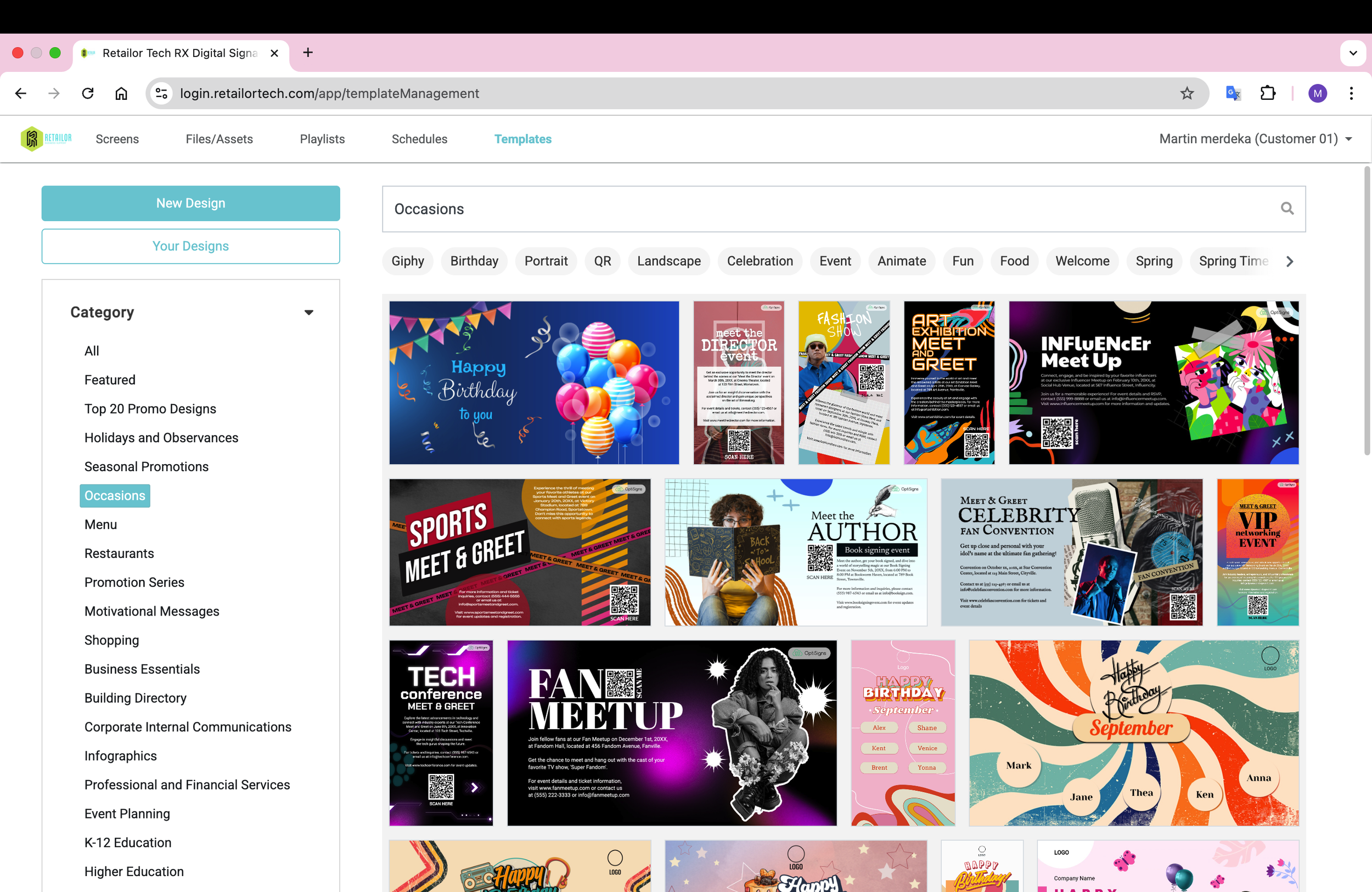The height and width of the screenshot is (892, 1372).
Task: Open Chrome three-dot menu
Action: (x=1351, y=93)
